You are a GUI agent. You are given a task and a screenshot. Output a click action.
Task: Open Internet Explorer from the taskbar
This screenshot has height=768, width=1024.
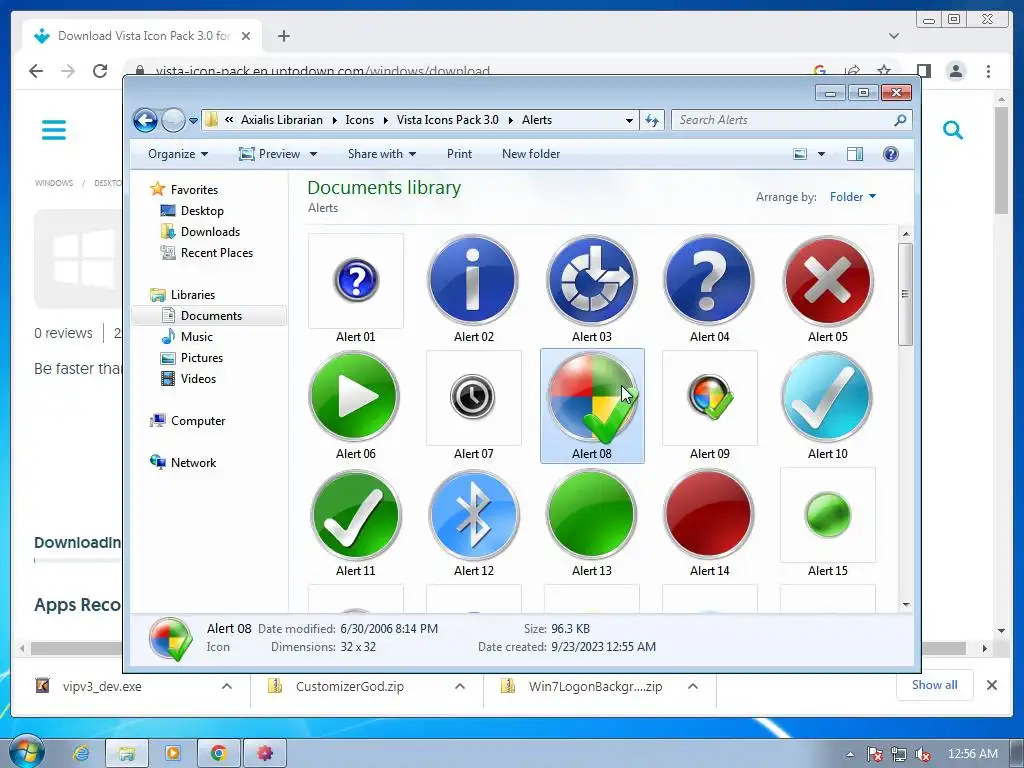(82, 753)
